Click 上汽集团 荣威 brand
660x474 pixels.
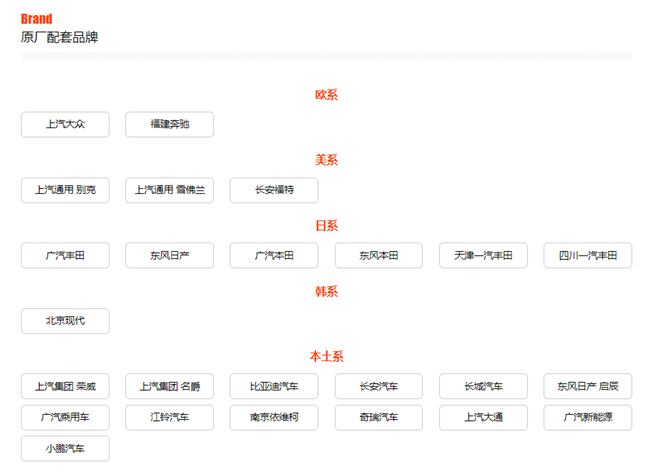pos(65,386)
